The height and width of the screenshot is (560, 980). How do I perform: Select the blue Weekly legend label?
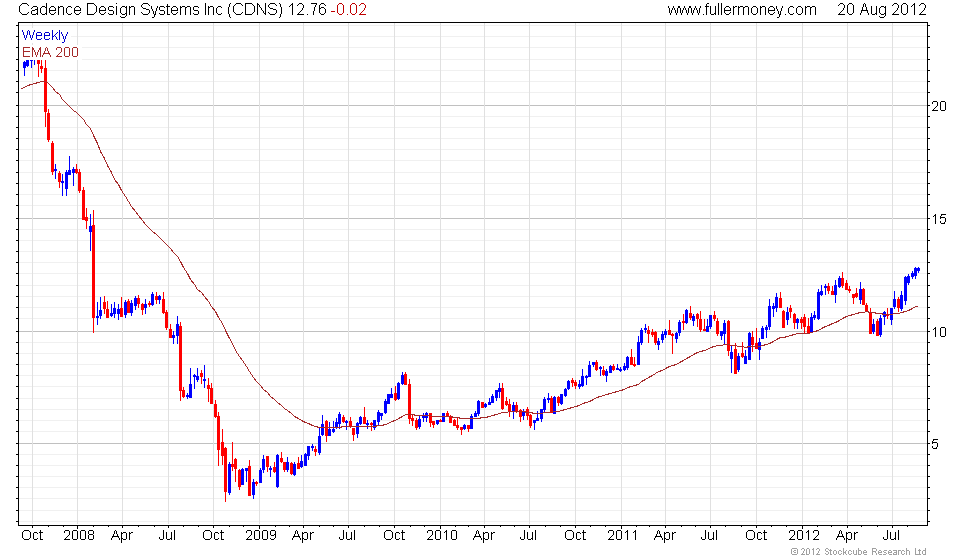tap(44, 36)
